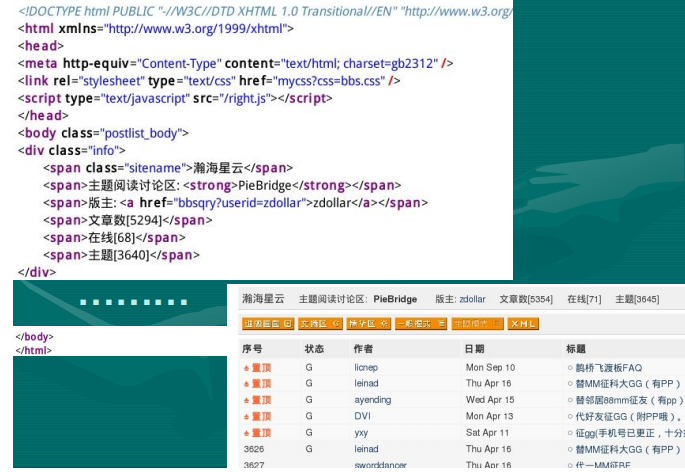The width and height of the screenshot is (685, 472).
Task: Open author leinad in row 3626
Action: (366, 449)
